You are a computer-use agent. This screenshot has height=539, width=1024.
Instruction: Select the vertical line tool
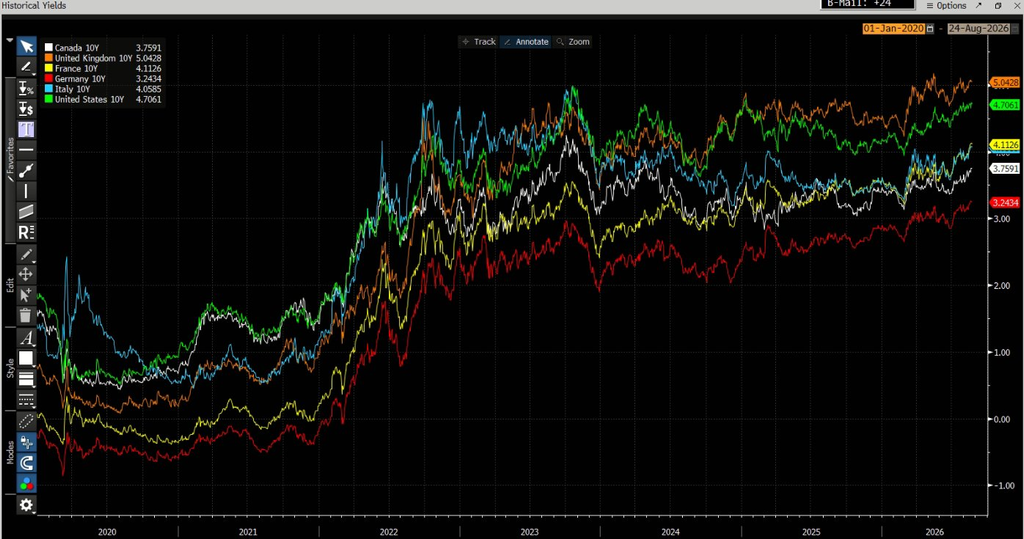click(26, 191)
